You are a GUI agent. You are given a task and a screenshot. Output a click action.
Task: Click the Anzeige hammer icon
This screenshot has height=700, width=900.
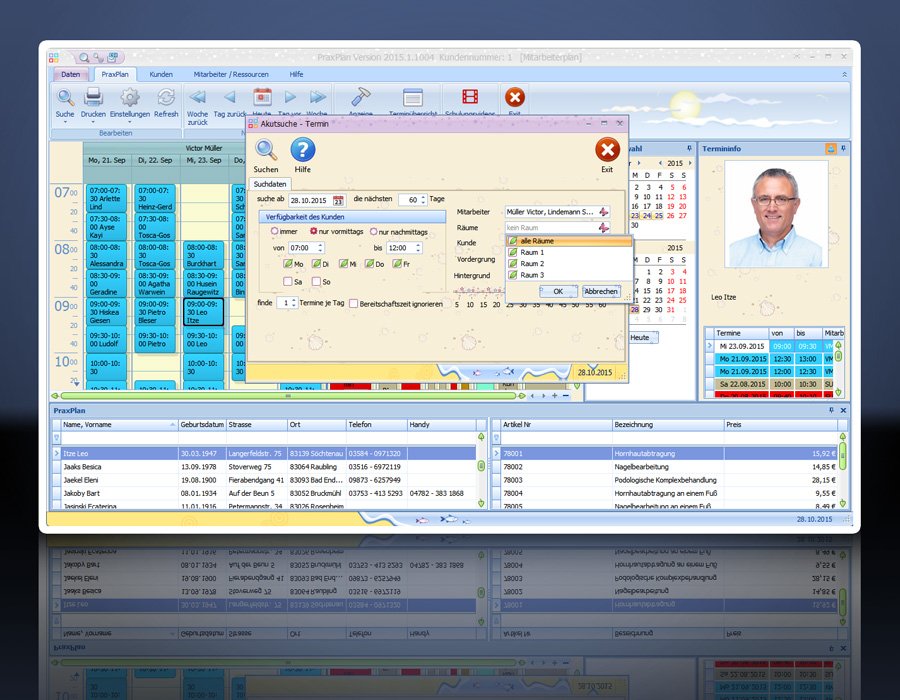[360, 97]
